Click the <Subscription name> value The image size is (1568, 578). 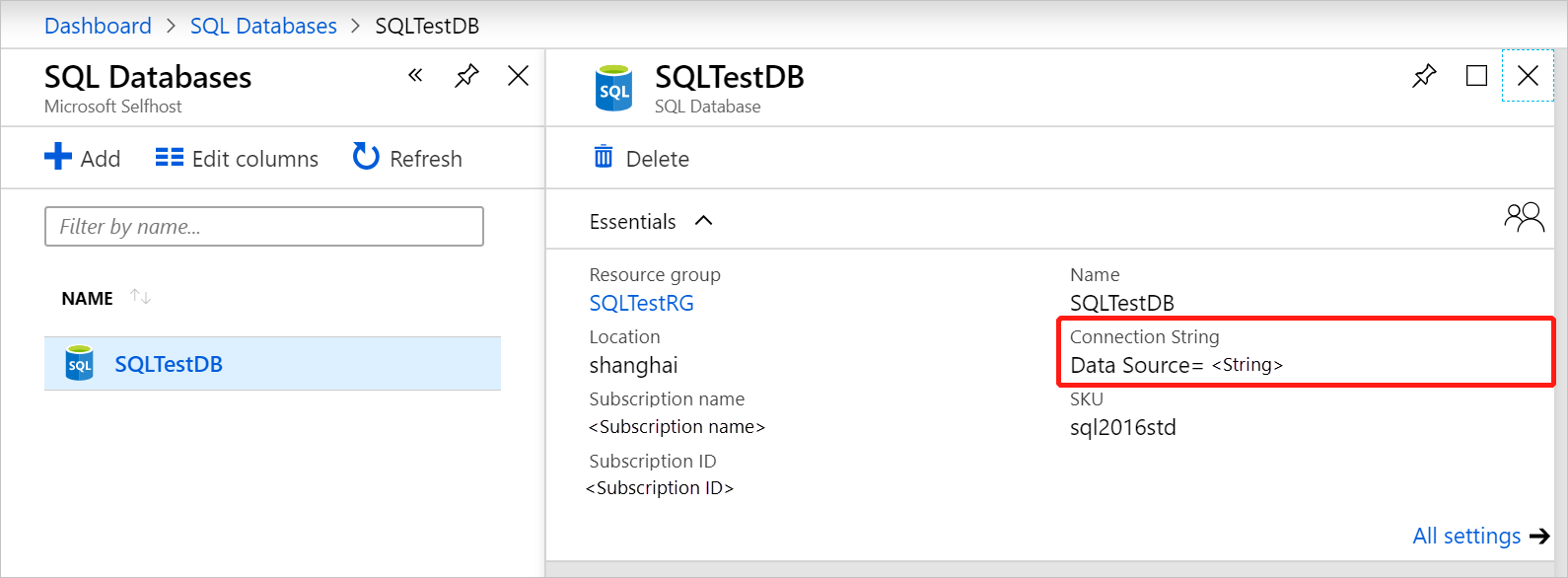click(x=677, y=427)
